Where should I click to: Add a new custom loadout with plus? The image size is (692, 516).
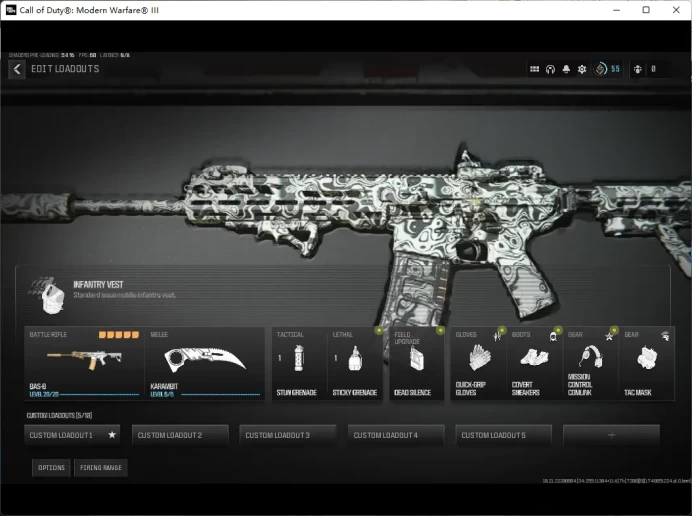pyautogui.click(x=611, y=435)
